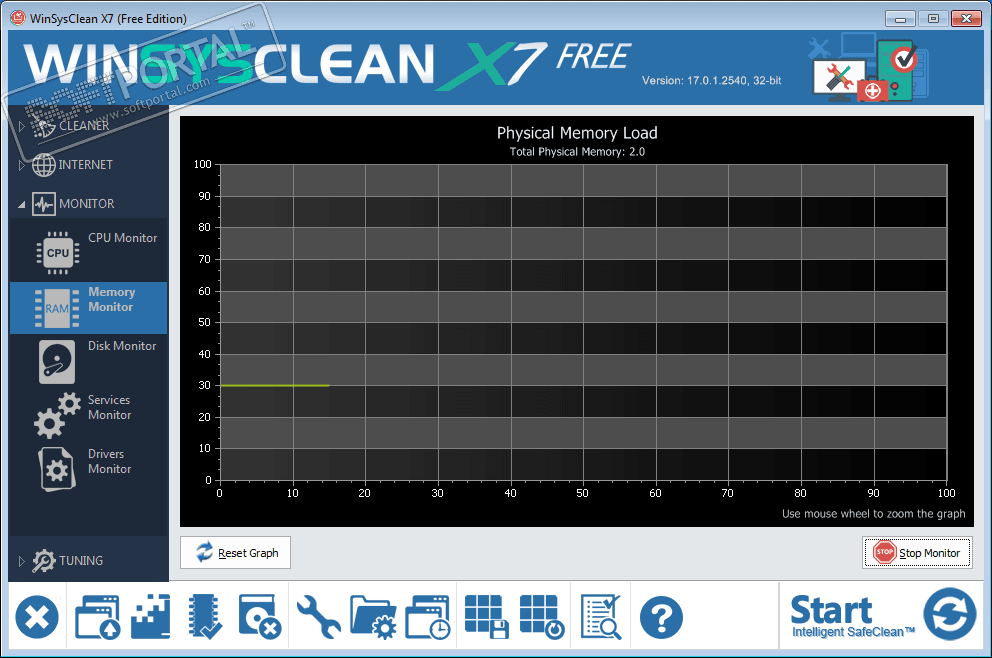
Task: Click the window with up-arrow icon
Action: [97, 618]
